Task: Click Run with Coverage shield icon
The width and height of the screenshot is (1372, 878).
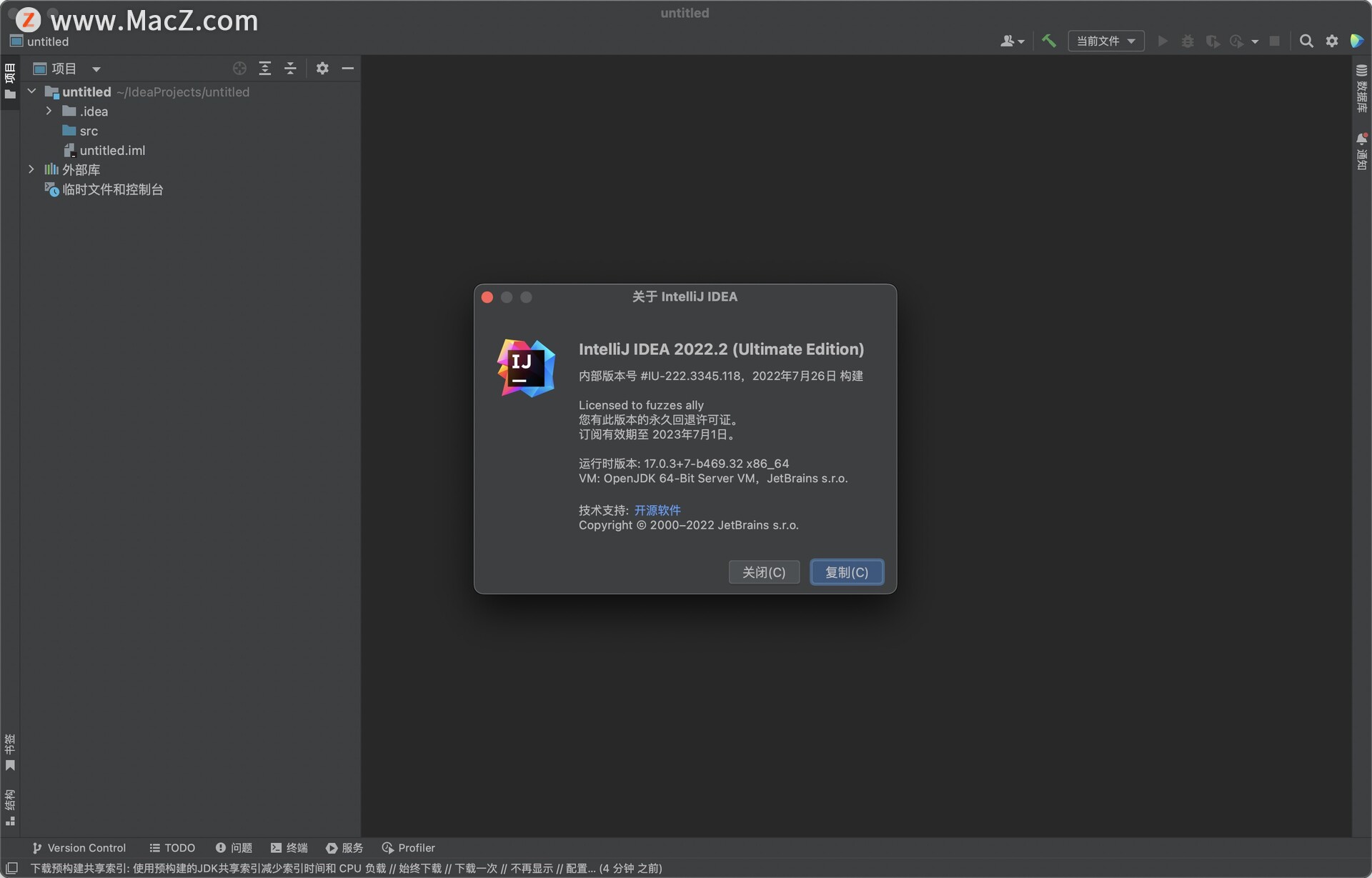Action: click(1213, 41)
